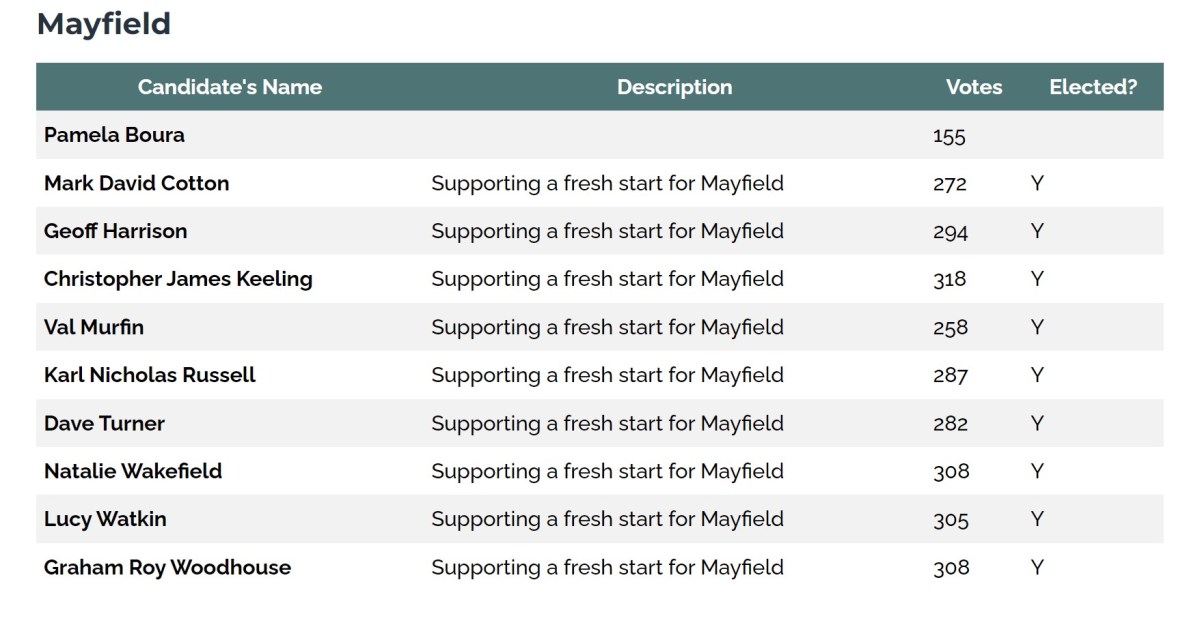
Task: Click the name Mark David Cotton
Action: coord(136,183)
